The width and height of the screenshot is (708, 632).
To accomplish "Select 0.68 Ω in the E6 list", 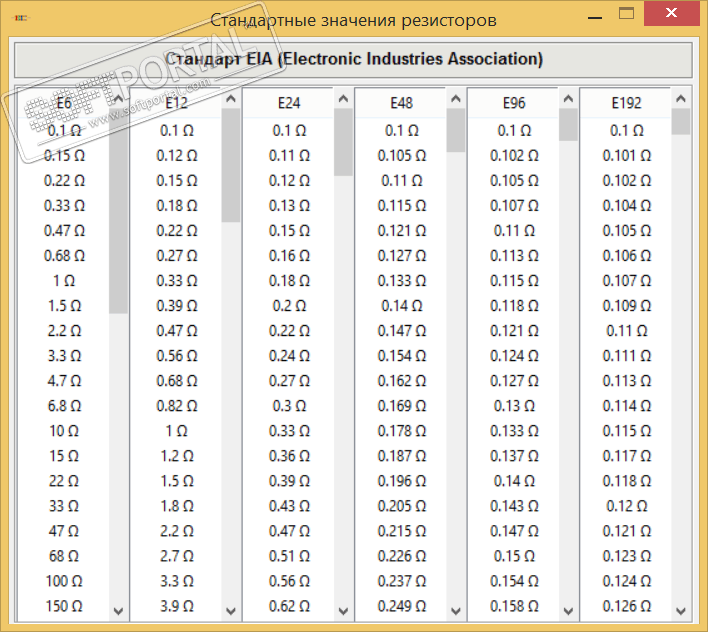I will 64,256.
